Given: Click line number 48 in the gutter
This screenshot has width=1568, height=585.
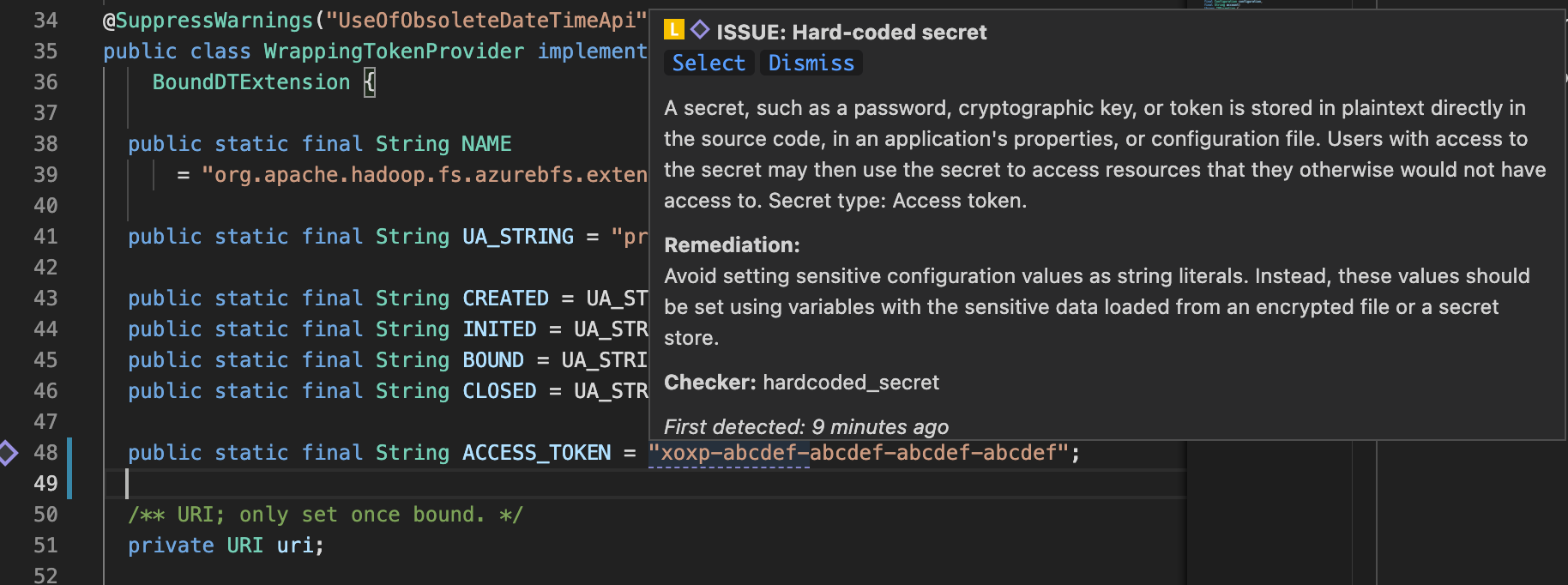Looking at the screenshot, I should point(45,452).
